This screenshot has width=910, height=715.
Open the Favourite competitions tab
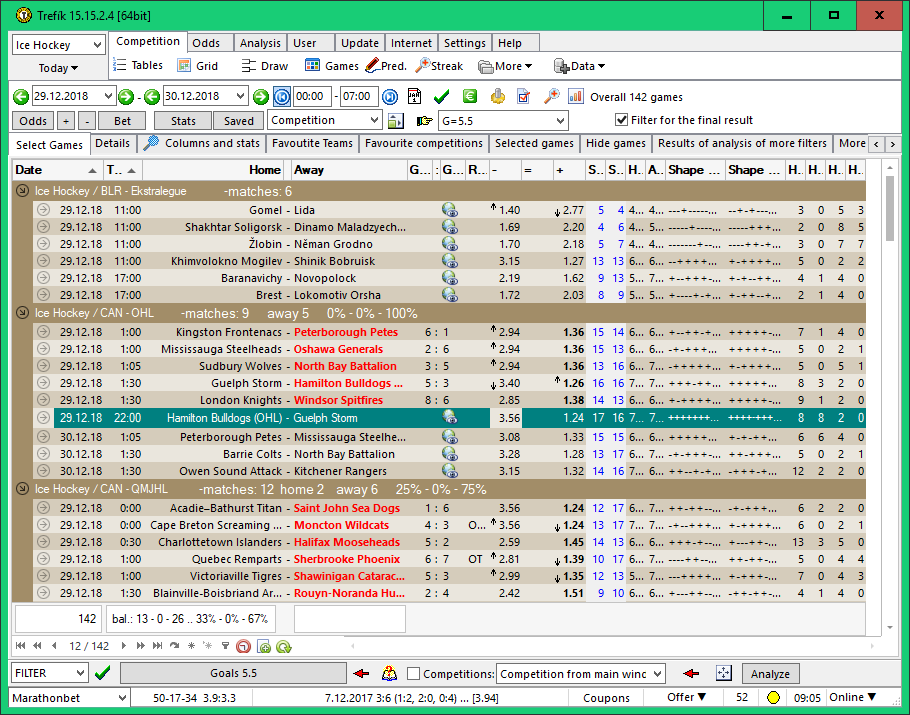point(423,144)
